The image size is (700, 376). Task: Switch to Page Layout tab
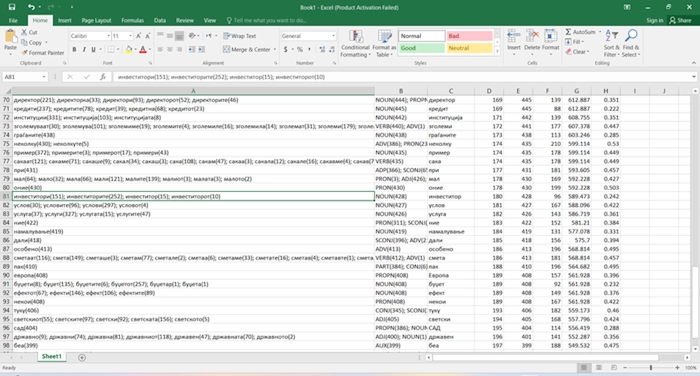[x=96, y=20]
